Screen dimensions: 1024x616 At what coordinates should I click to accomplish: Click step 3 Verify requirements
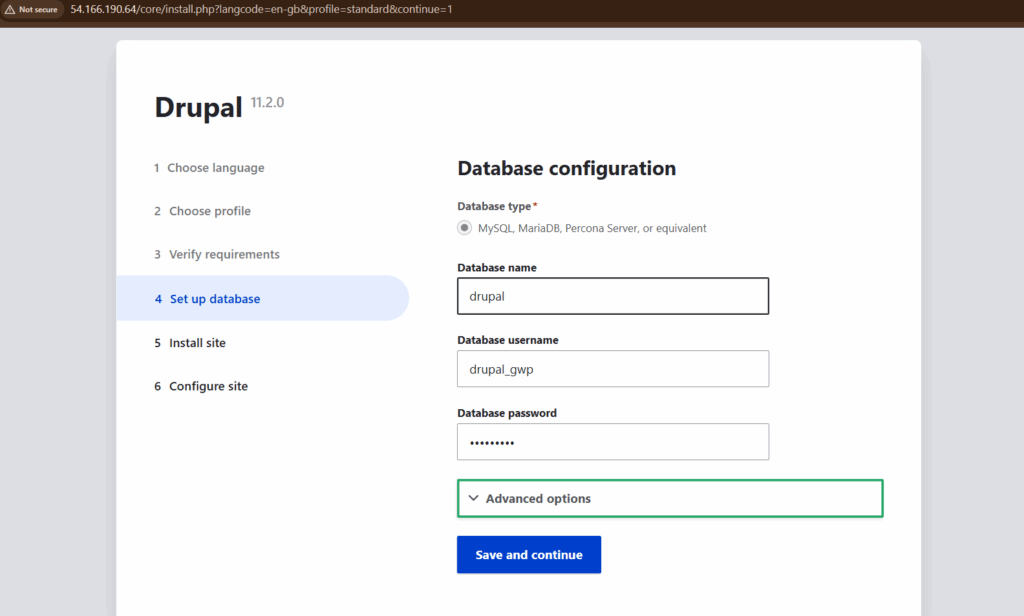click(x=217, y=254)
